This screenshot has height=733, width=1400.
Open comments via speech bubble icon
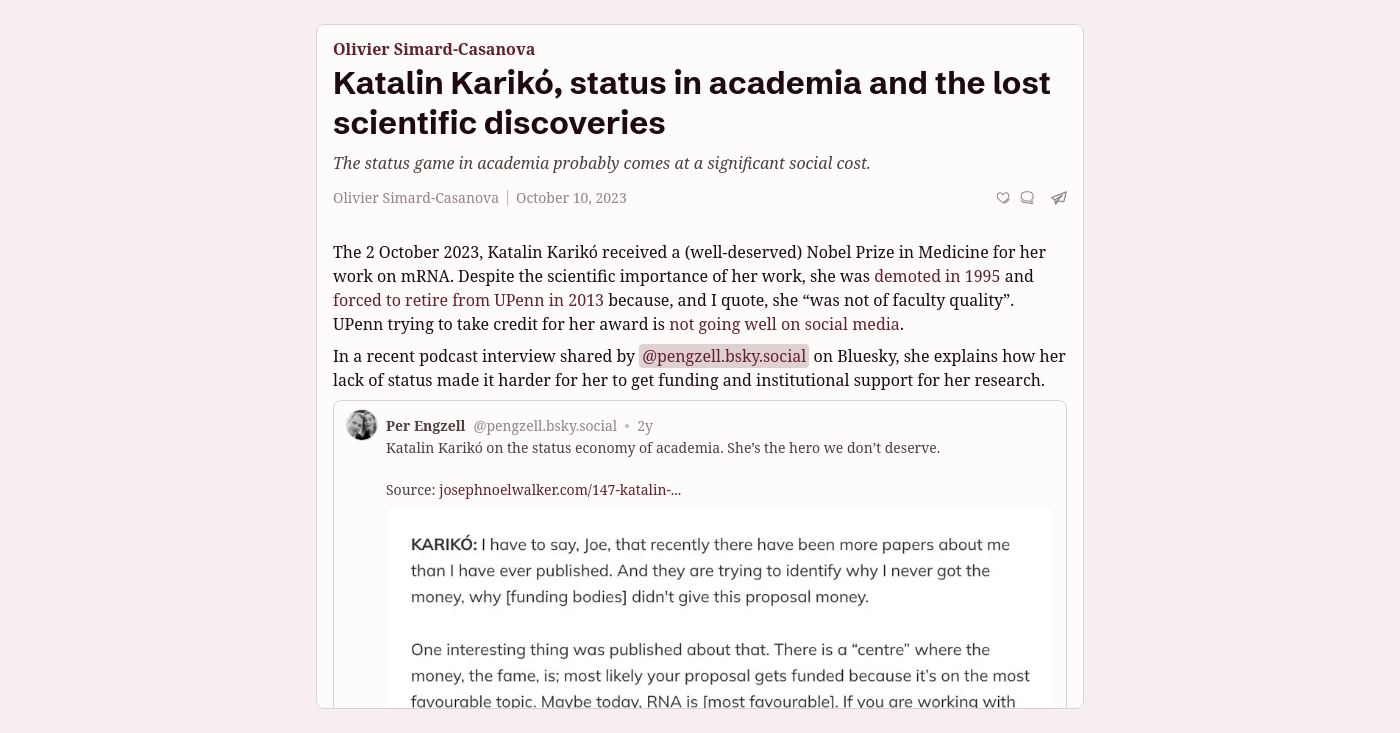tap(1027, 198)
